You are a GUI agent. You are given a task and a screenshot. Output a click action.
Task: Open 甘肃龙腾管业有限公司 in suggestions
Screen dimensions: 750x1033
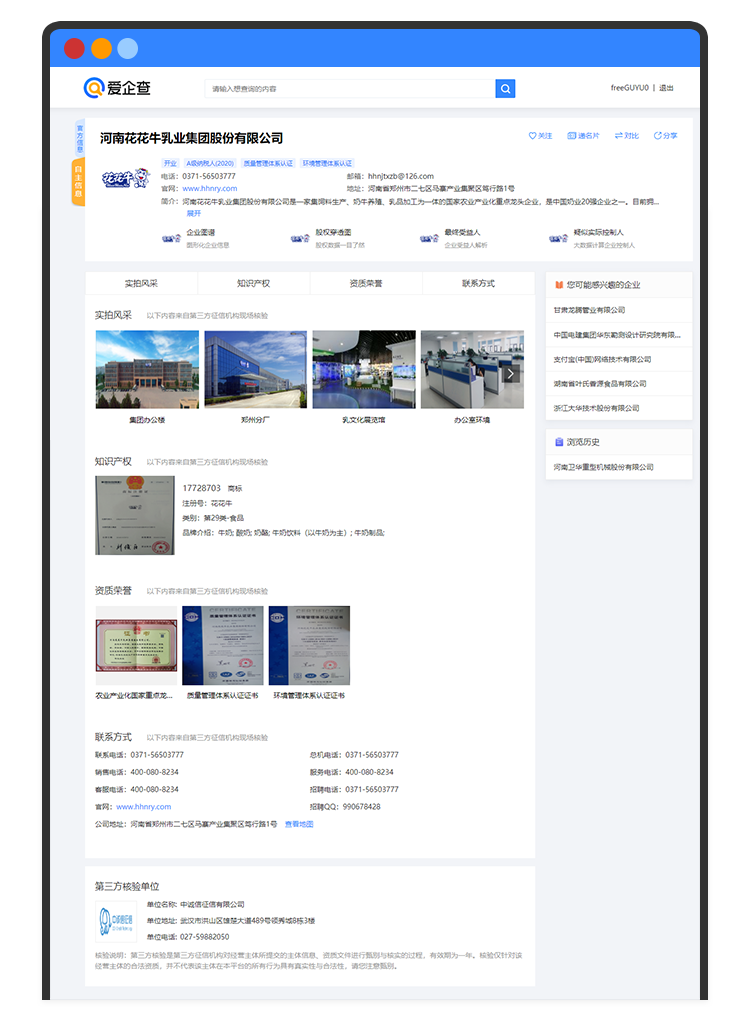coord(589,310)
